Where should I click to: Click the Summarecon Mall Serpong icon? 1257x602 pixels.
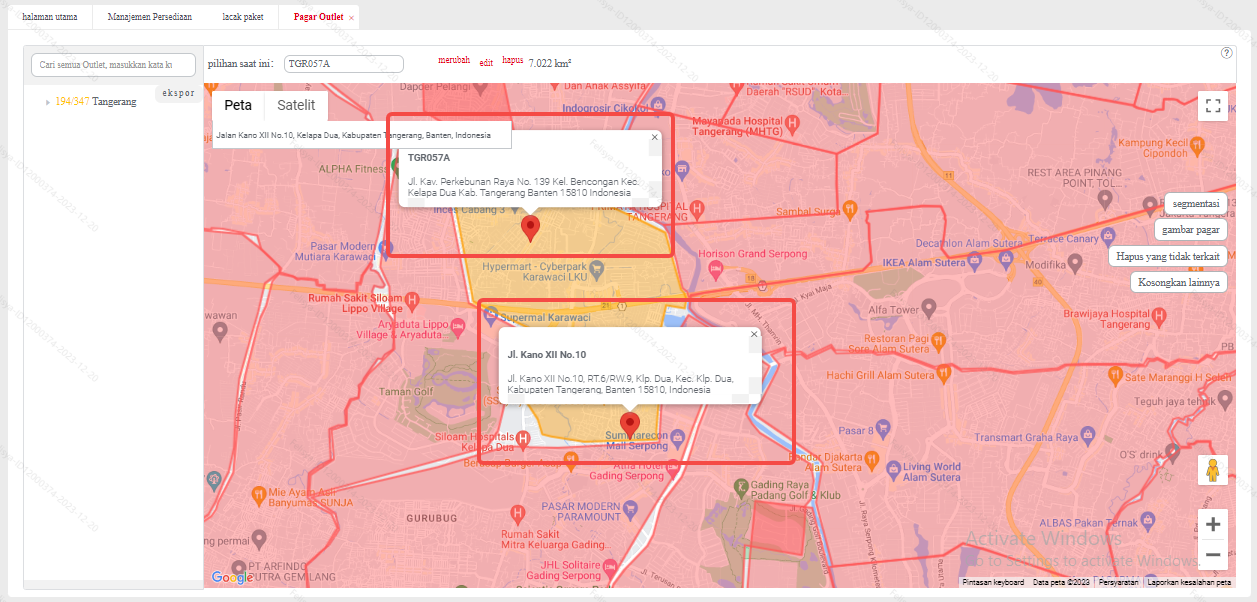click(x=678, y=438)
